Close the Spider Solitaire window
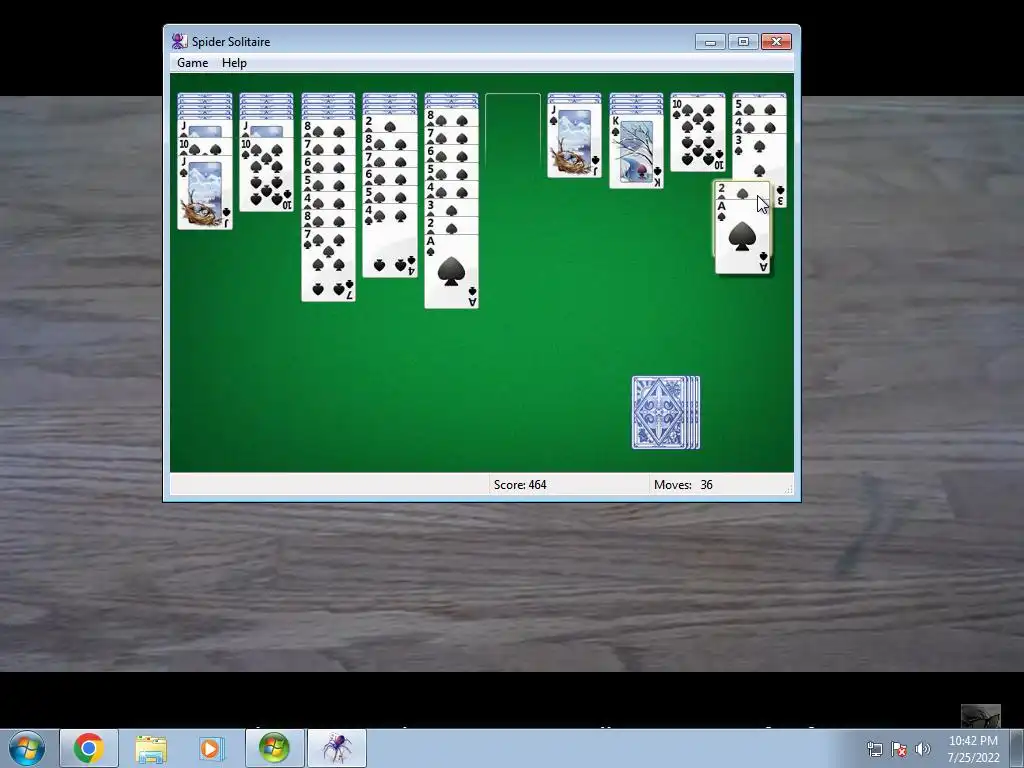Image resolution: width=1024 pixels, height=768 pixels. tap(776, 42)
